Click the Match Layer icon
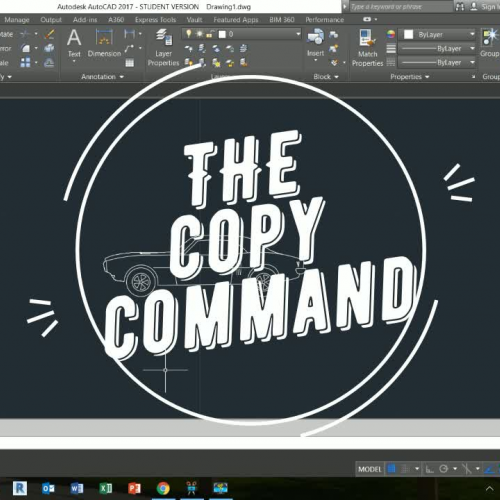The image size is (500, 500). pyautogui.click(x=244, y=63)
